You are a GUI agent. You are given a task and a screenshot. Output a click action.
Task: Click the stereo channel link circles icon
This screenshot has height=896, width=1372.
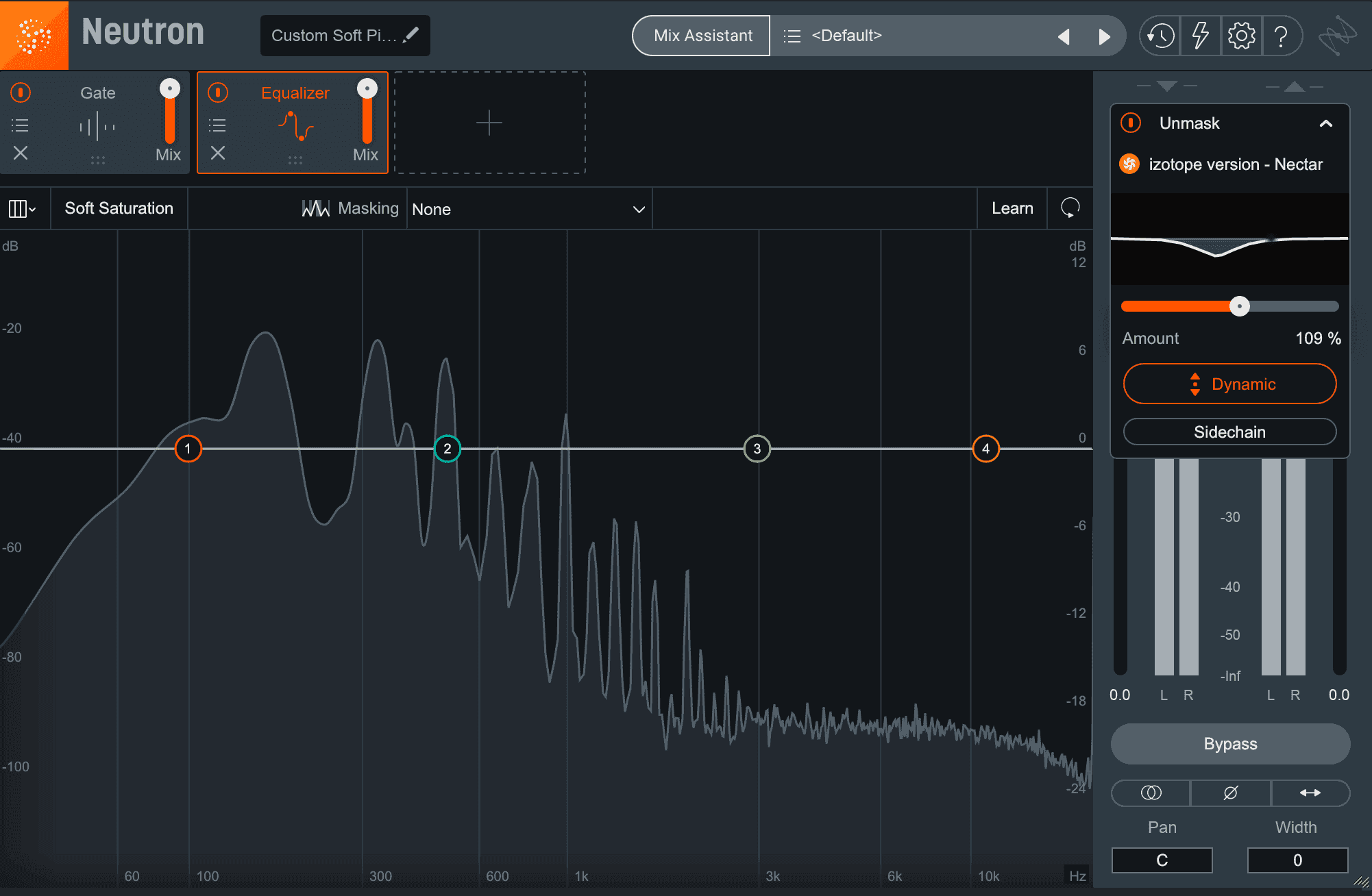1151,793
